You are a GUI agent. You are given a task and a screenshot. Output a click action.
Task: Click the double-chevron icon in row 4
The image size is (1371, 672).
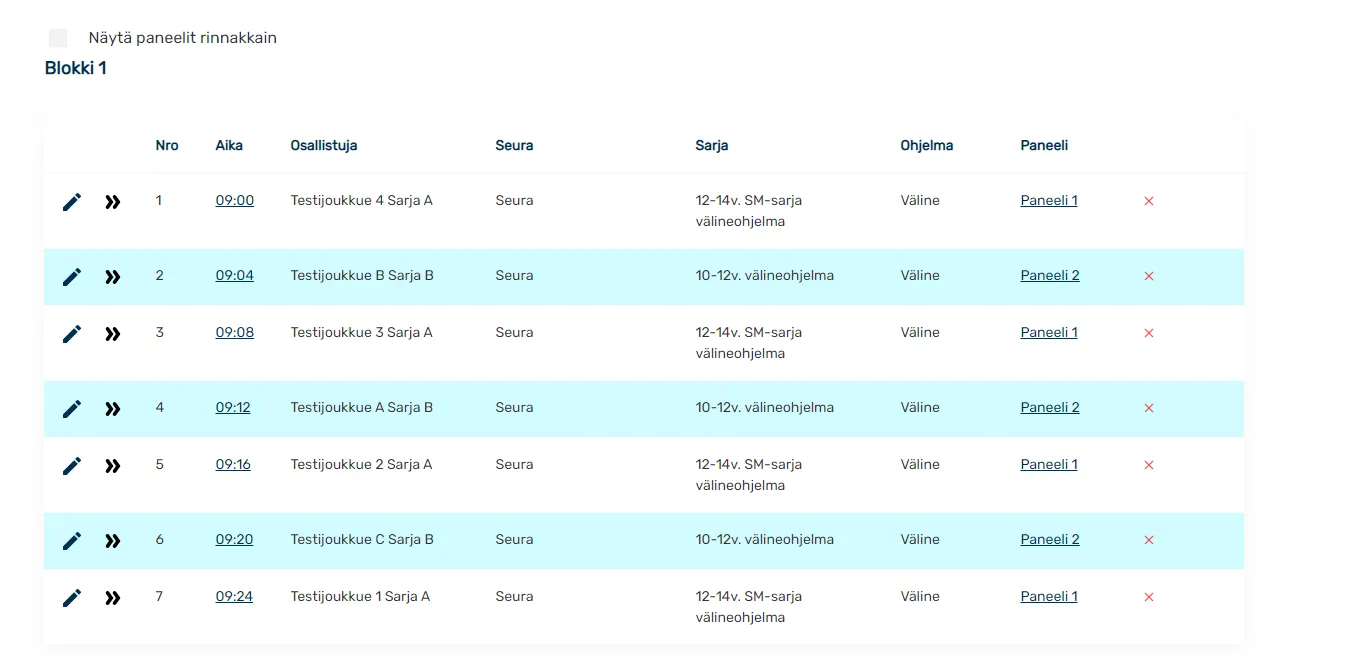(113, 409)
